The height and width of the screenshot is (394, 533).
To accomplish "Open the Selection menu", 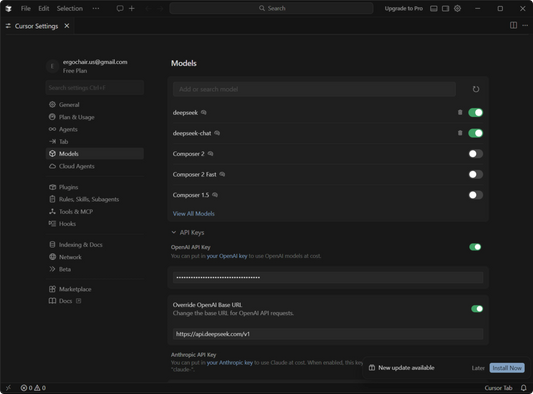I will coord(70,8).
